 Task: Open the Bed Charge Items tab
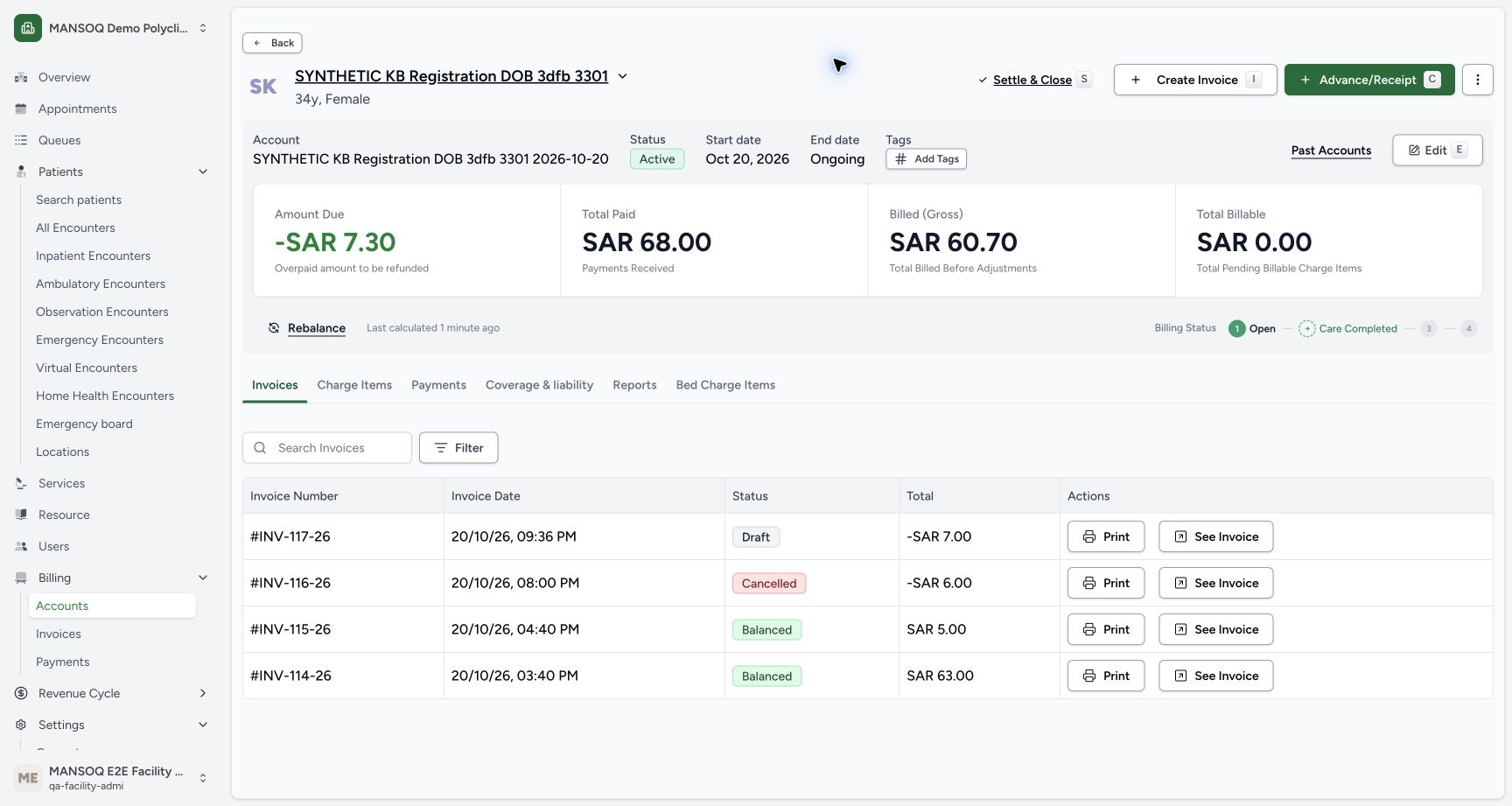(725, 385)
